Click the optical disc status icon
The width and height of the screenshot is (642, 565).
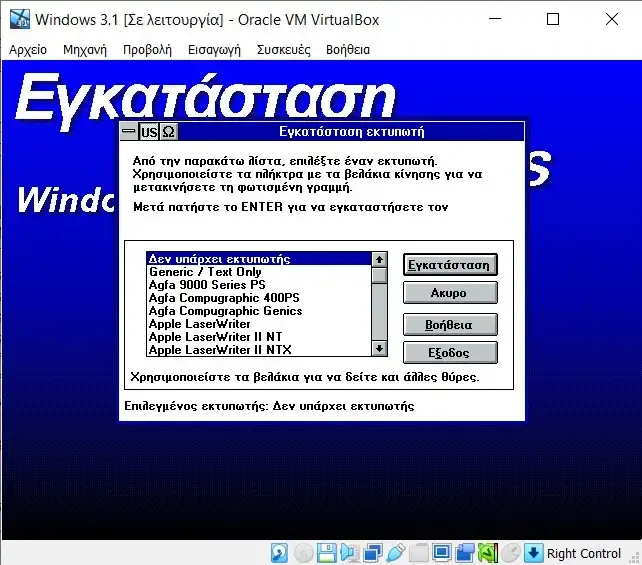(x=303, y=553)
